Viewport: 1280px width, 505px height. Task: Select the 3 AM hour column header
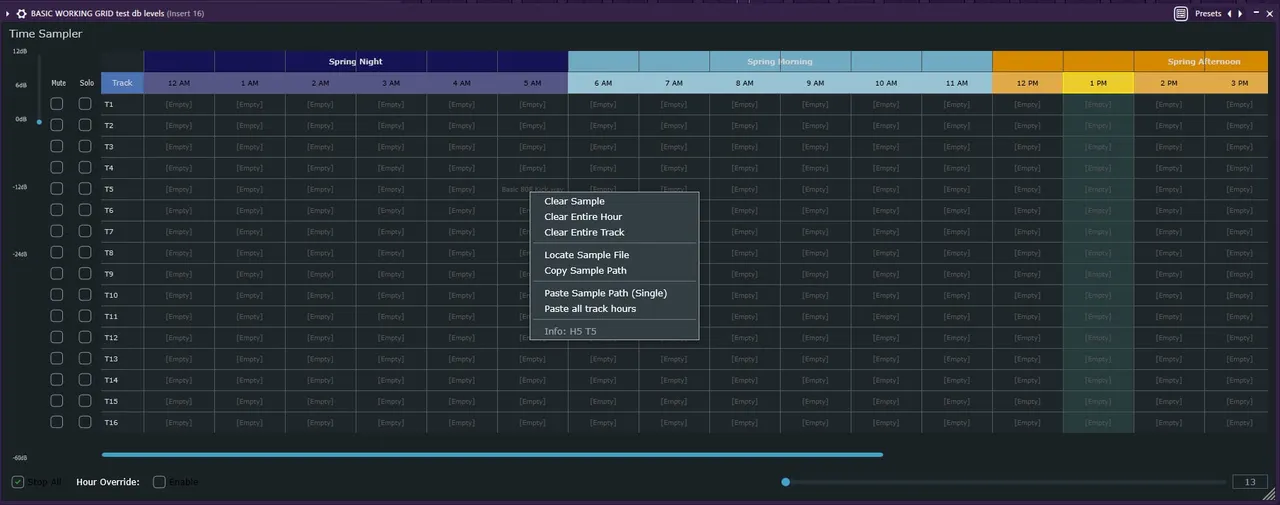[x=391, y=83]
